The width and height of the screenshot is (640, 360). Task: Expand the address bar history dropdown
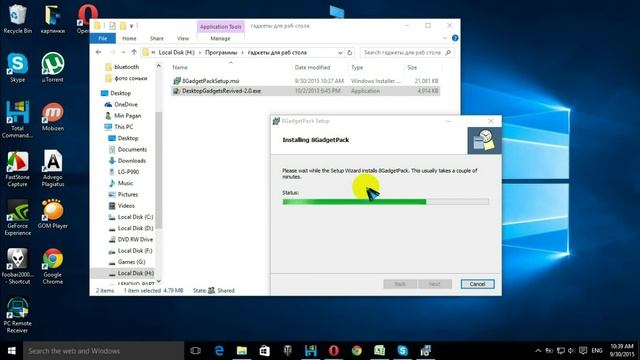pos(340,53)
